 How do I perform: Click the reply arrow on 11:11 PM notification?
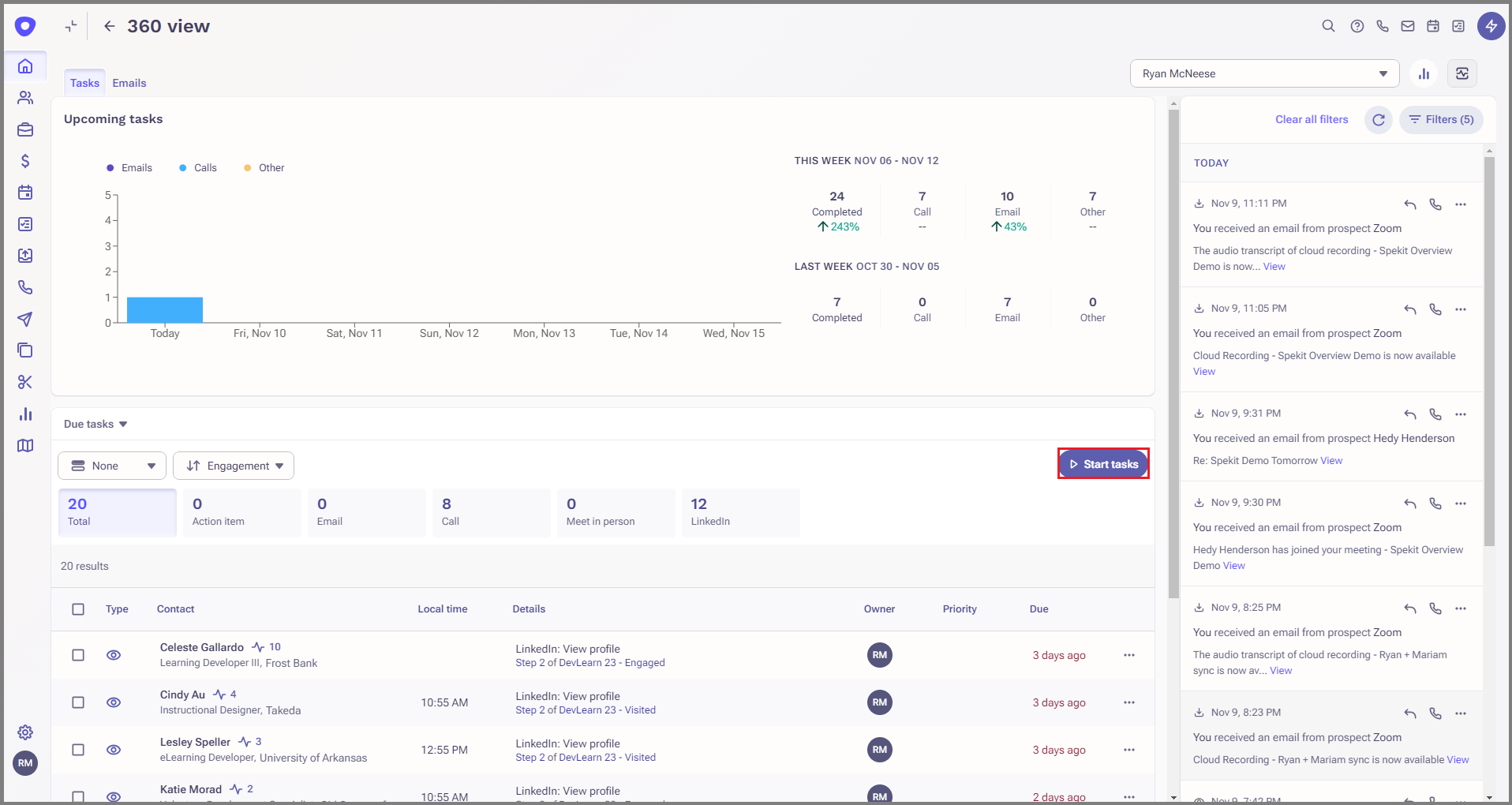[1409, 204]
